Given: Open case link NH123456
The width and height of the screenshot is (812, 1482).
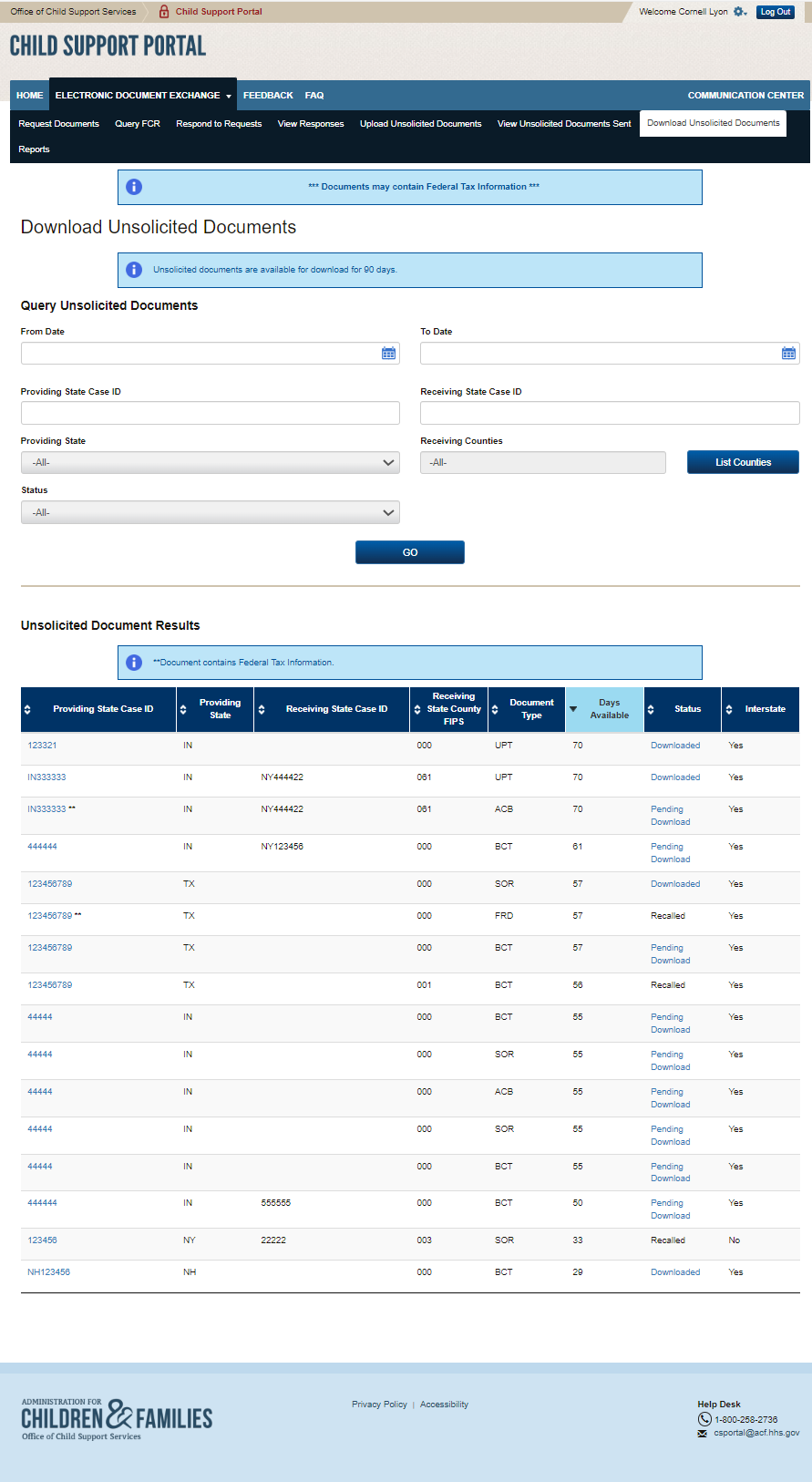Looking at the screenshot, I should click(49, 1272).
